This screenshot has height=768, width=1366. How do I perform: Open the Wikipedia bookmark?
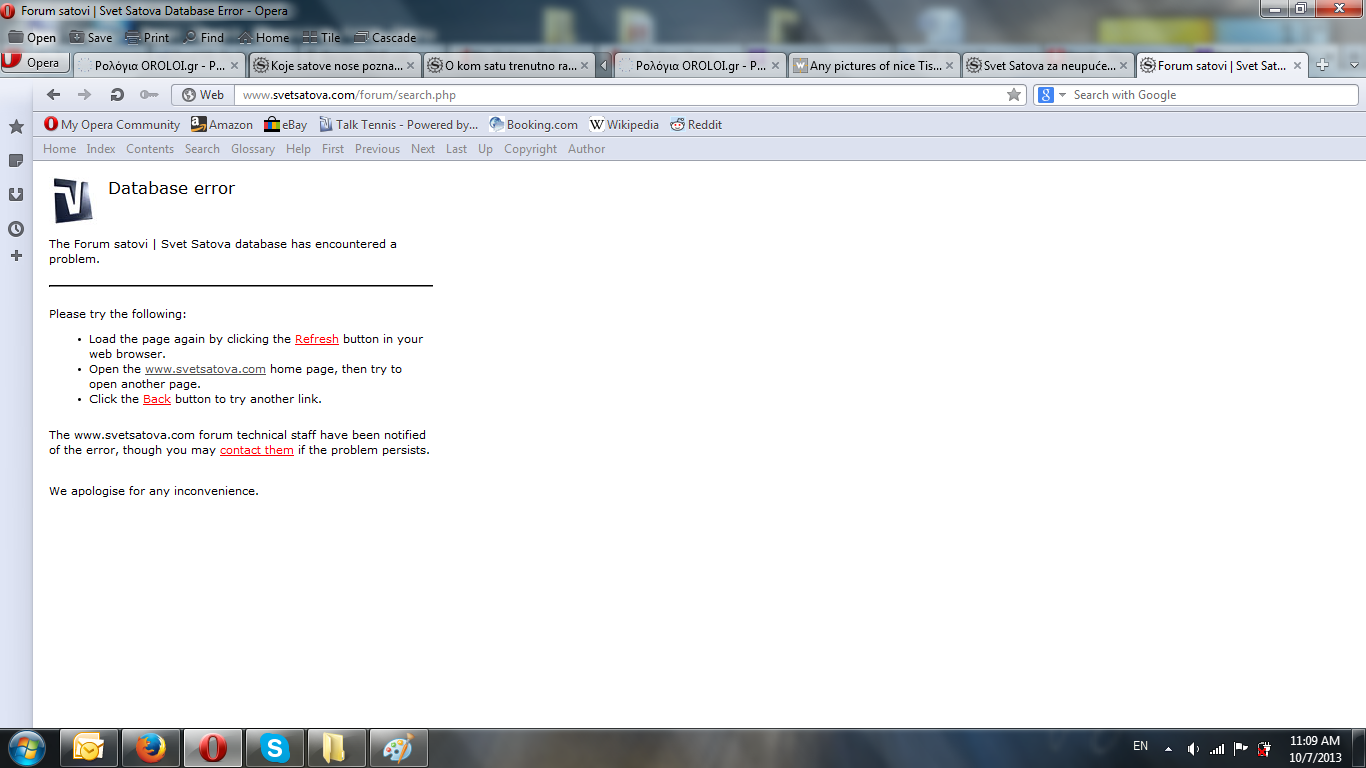click(x=624, y=125)
